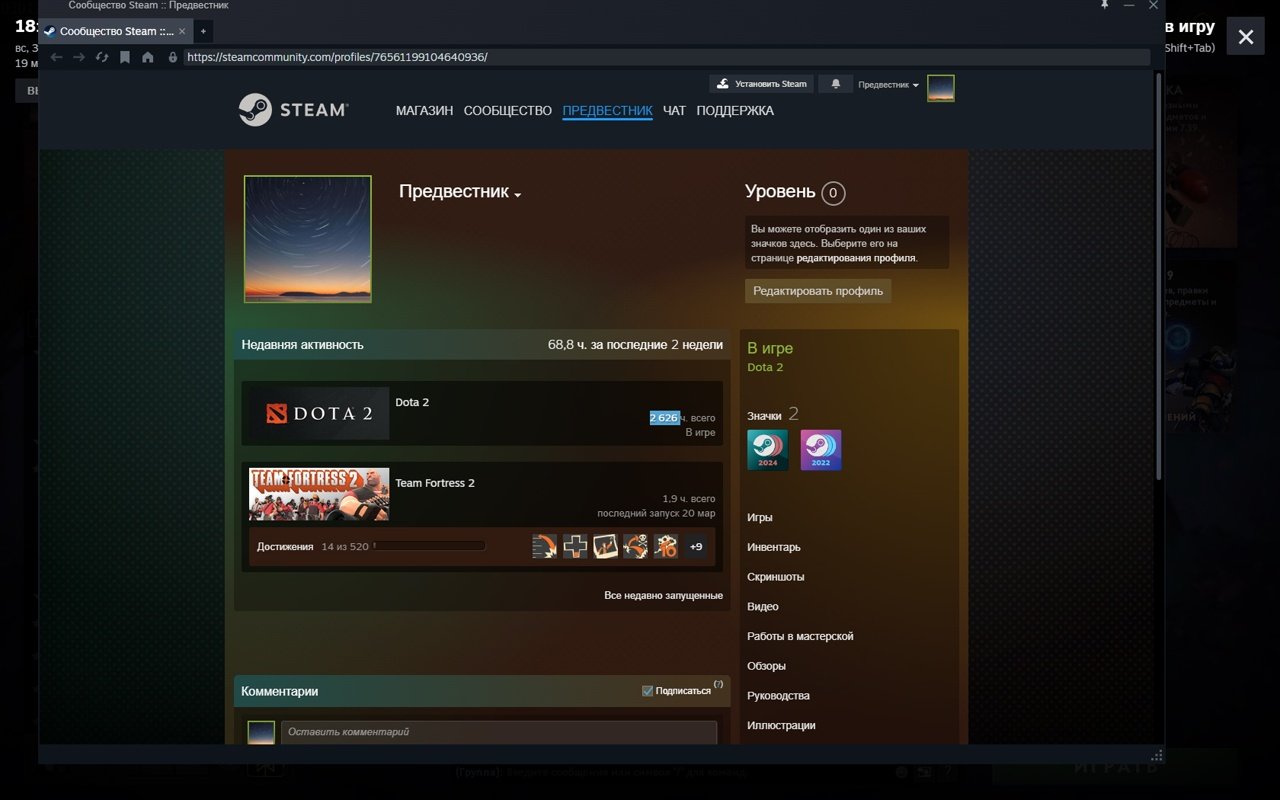1280x800 pixels.
Task: Click the fifth achievement icon
Action: [666, 546]
